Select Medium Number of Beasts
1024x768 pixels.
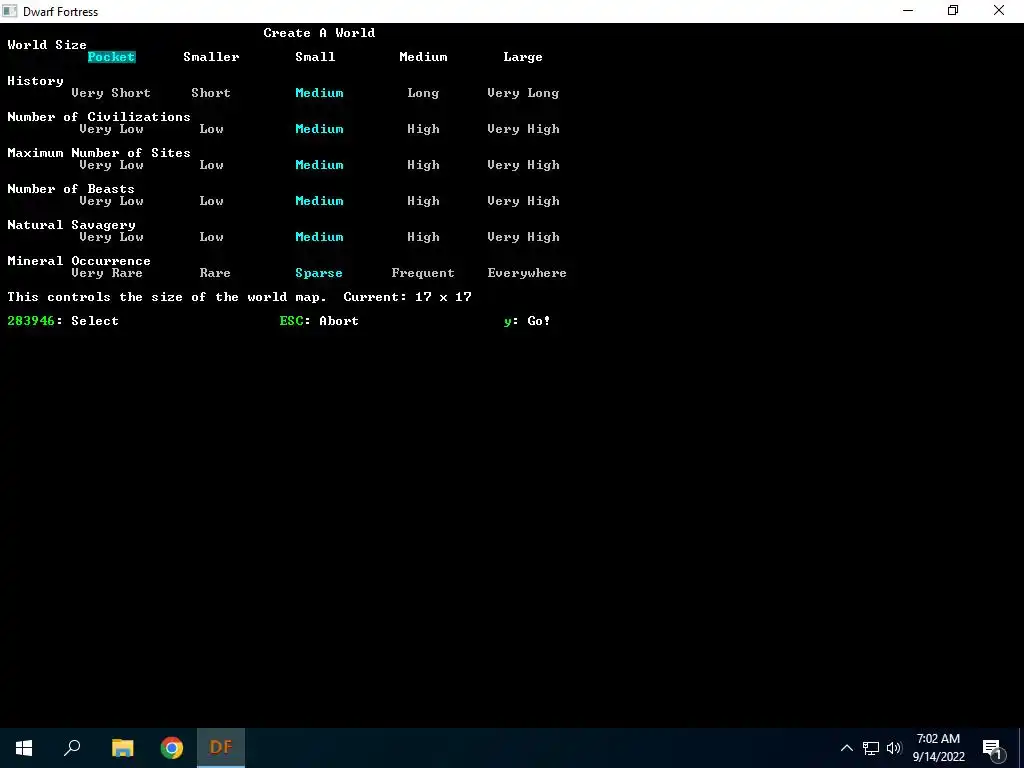319,200
